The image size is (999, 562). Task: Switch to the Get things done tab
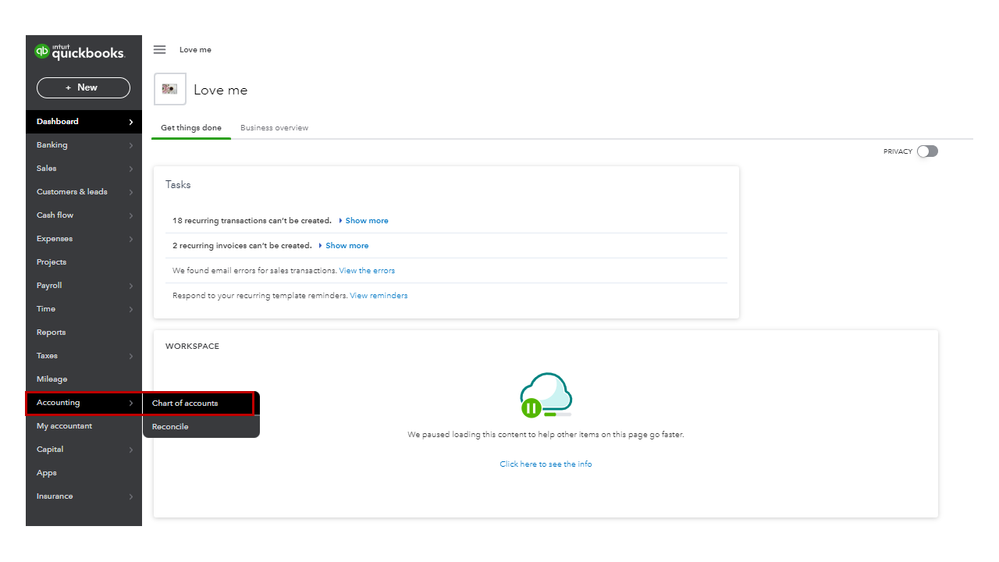191,128
